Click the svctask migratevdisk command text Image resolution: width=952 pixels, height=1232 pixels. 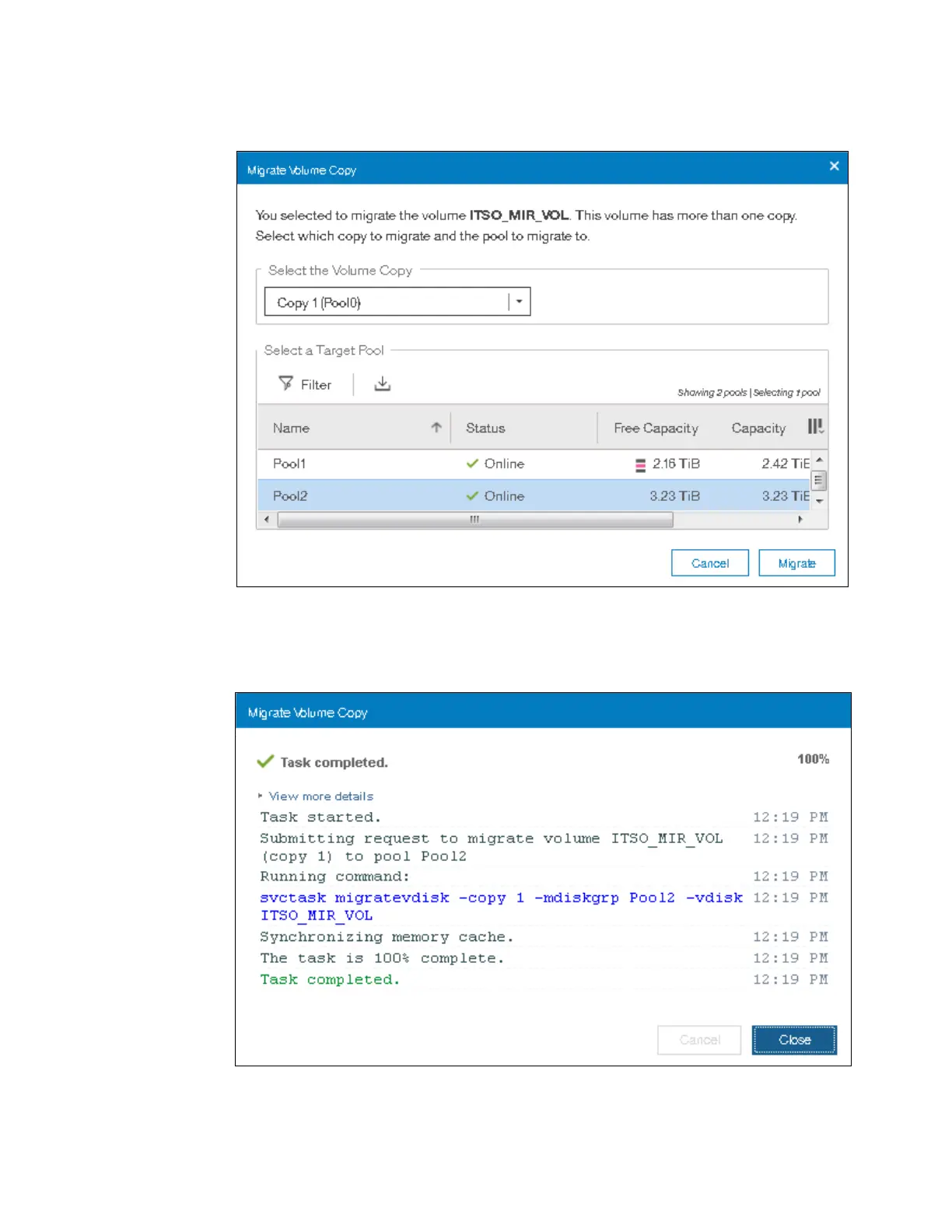click(501, 906)
